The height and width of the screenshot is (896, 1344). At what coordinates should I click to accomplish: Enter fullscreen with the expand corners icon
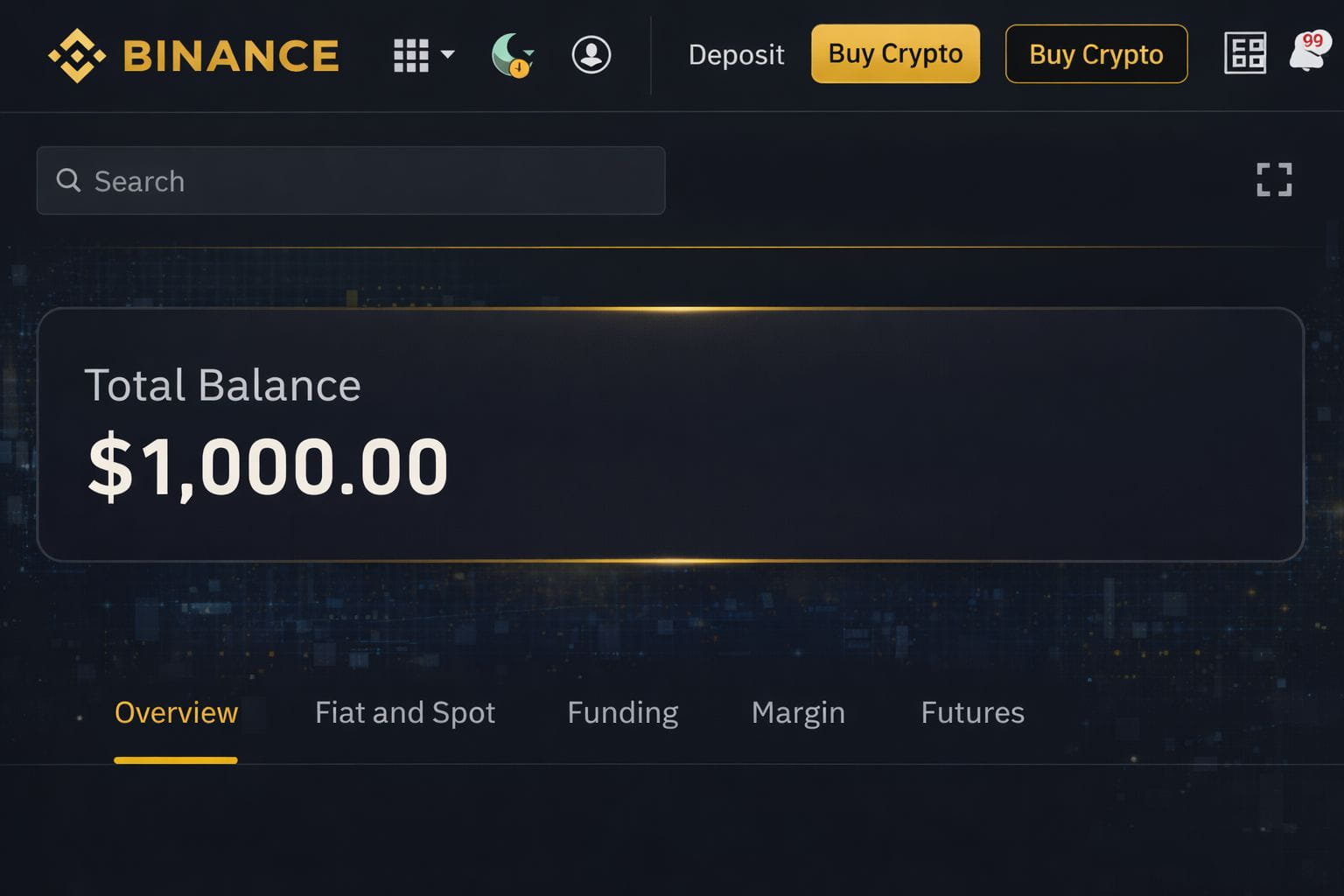click(1274, 179)
